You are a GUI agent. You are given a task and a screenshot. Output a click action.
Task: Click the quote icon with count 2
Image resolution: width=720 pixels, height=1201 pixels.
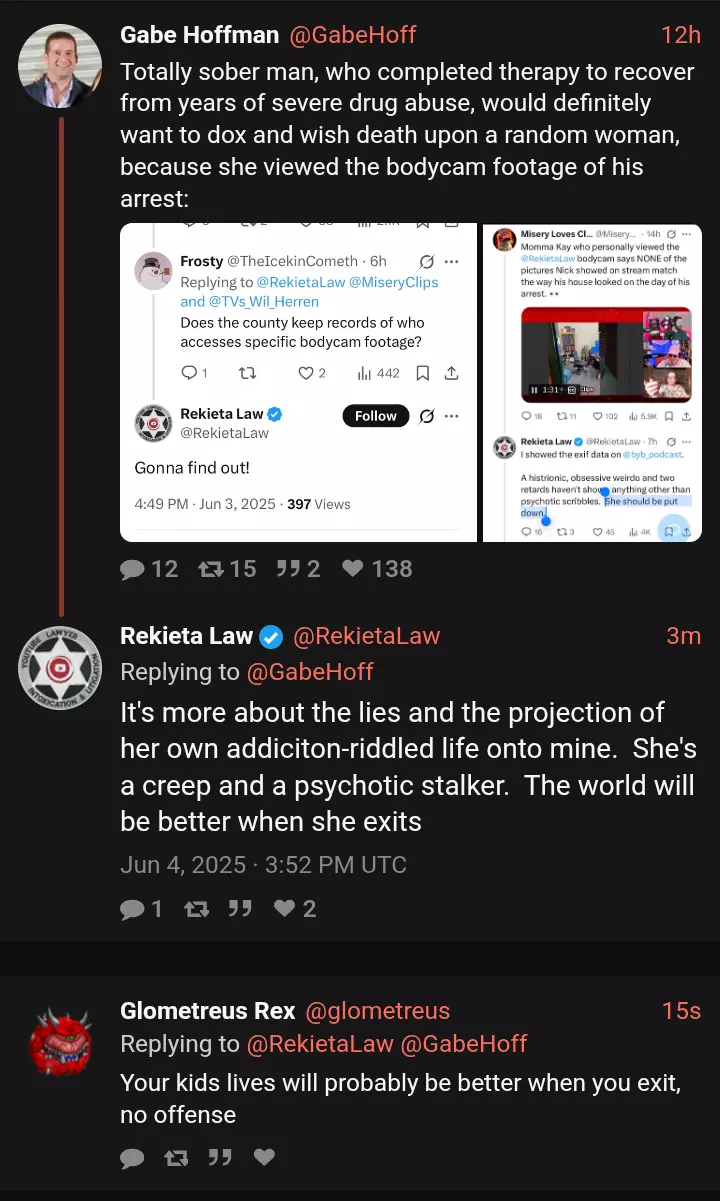pos(289,569)
